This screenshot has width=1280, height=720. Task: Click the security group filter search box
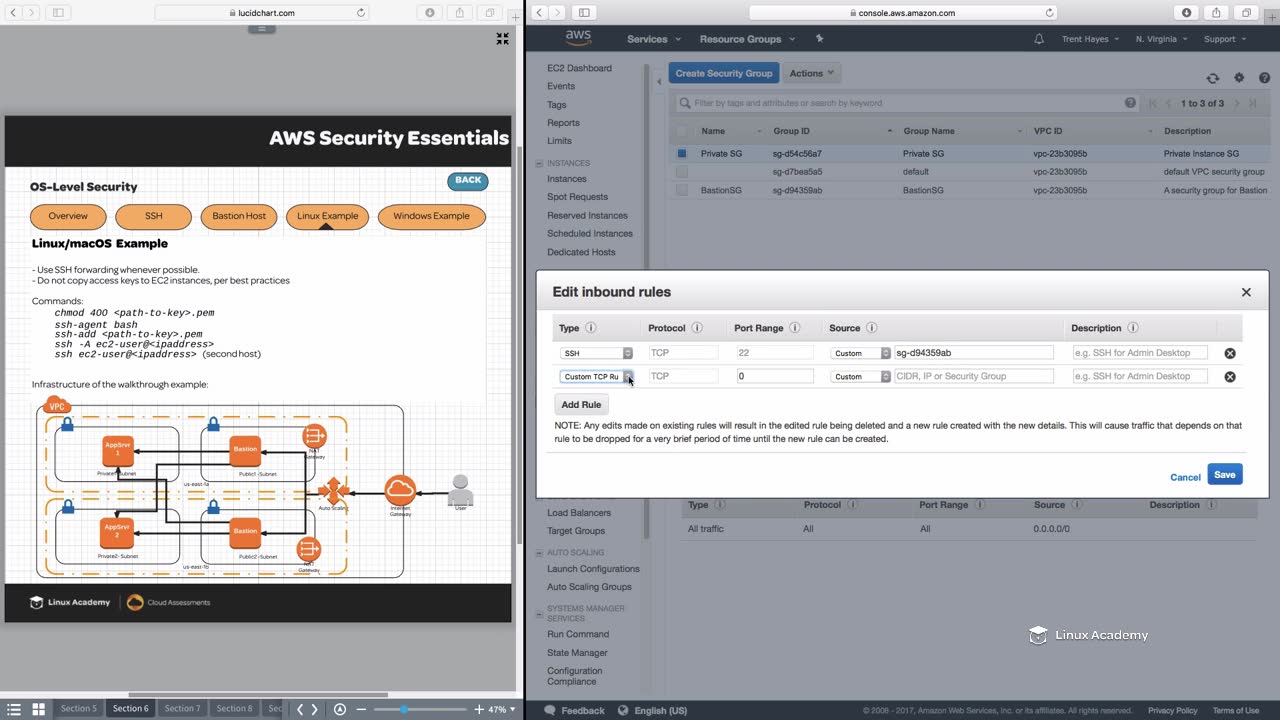(x=907, y=103)
